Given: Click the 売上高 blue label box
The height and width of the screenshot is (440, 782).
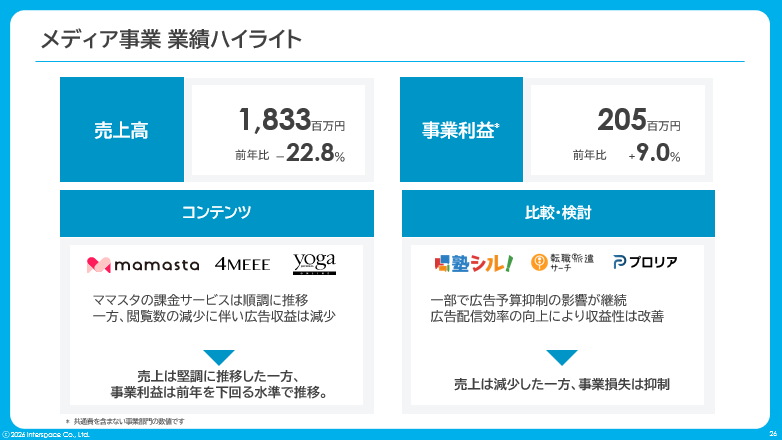Looking at the screenshot, I should coord(122,129).
